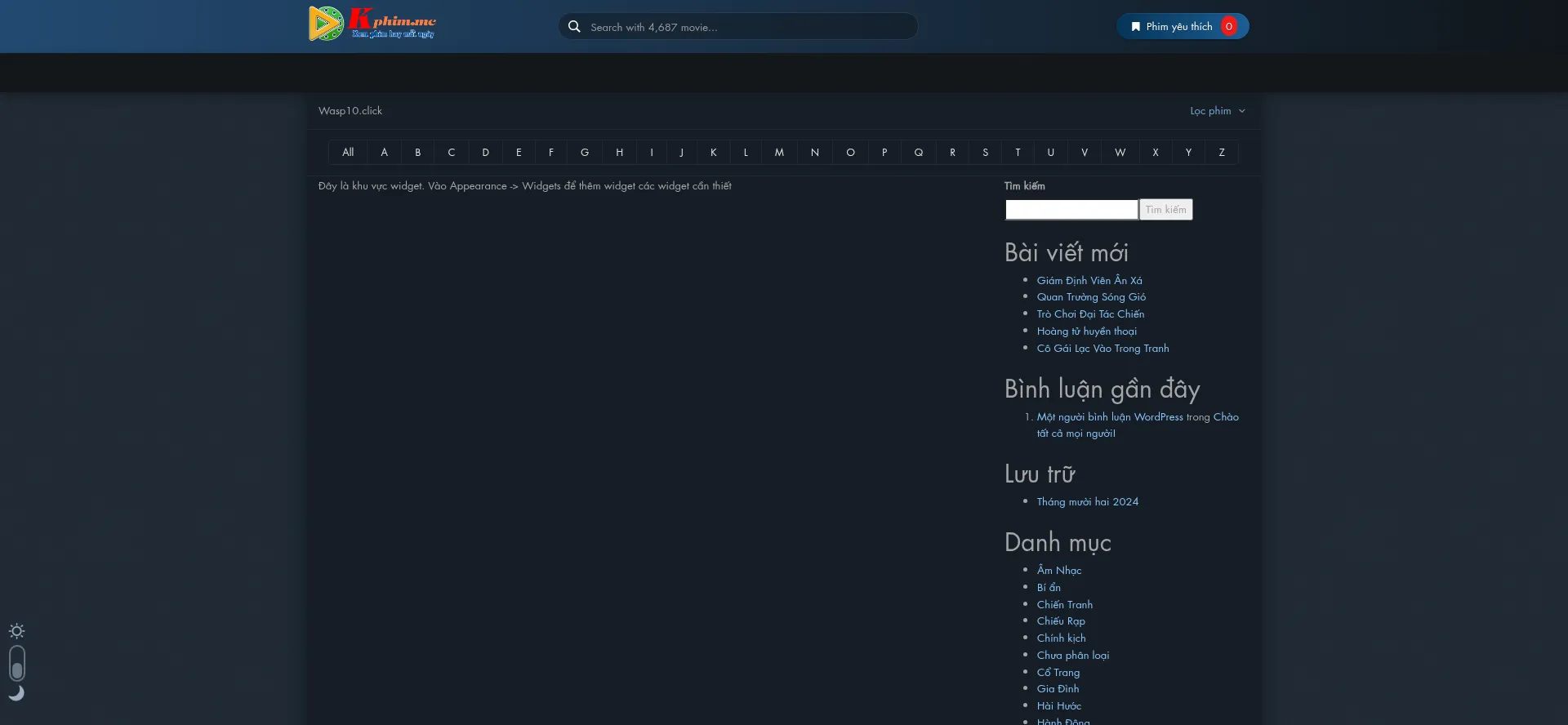Open the Cổ Trang category
Screen dimensions: 1568x725
click(1058, 673)
